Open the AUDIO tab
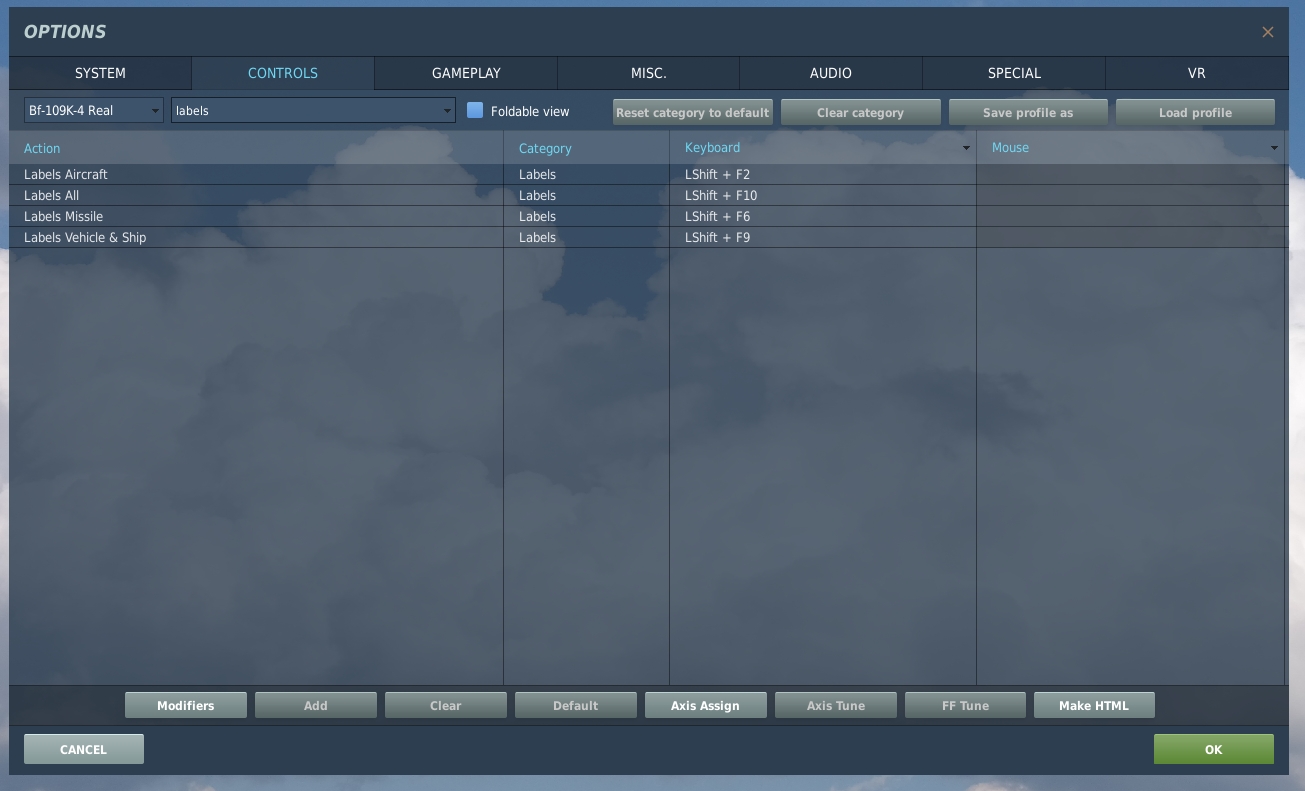This screenshot has width=1305, height=791. tap(831, 73)
